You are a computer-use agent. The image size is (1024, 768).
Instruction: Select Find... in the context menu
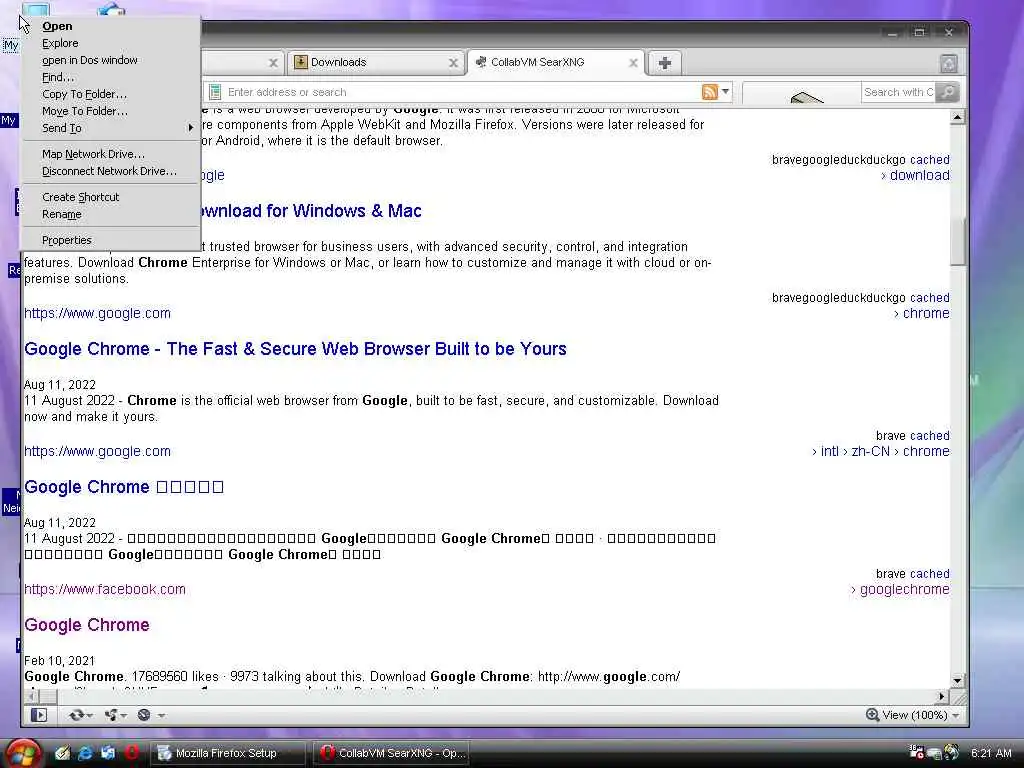pos(111,77)
